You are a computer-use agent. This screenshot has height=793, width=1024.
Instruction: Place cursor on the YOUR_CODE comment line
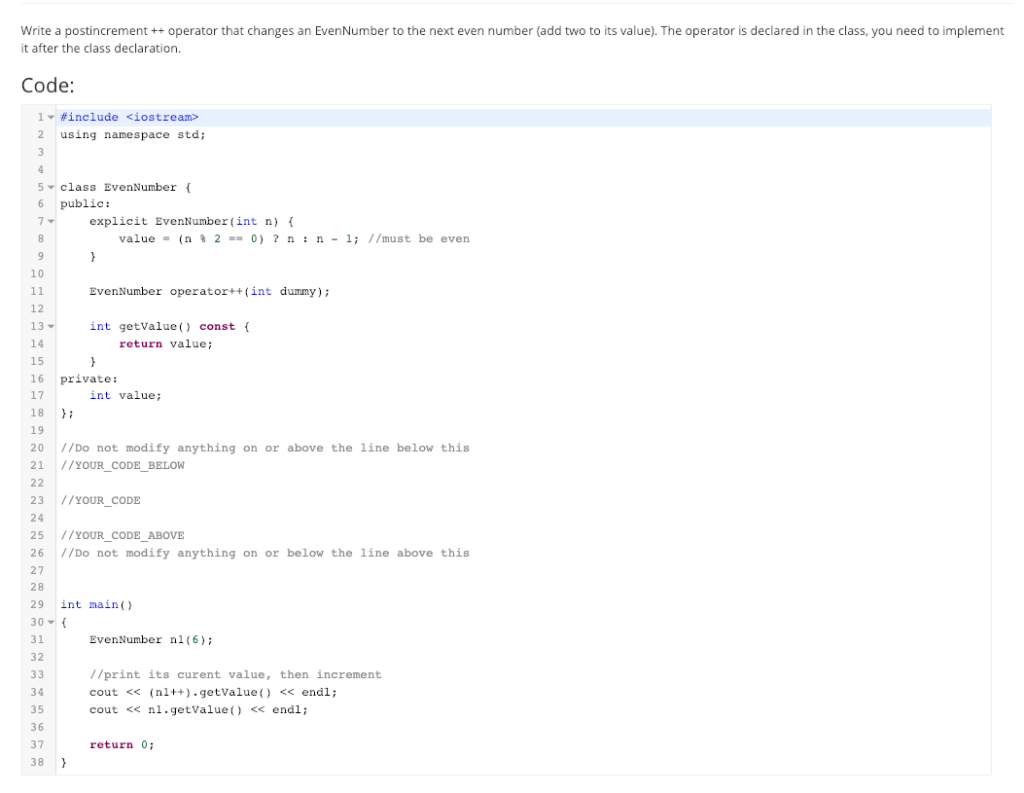click(100, 500)
